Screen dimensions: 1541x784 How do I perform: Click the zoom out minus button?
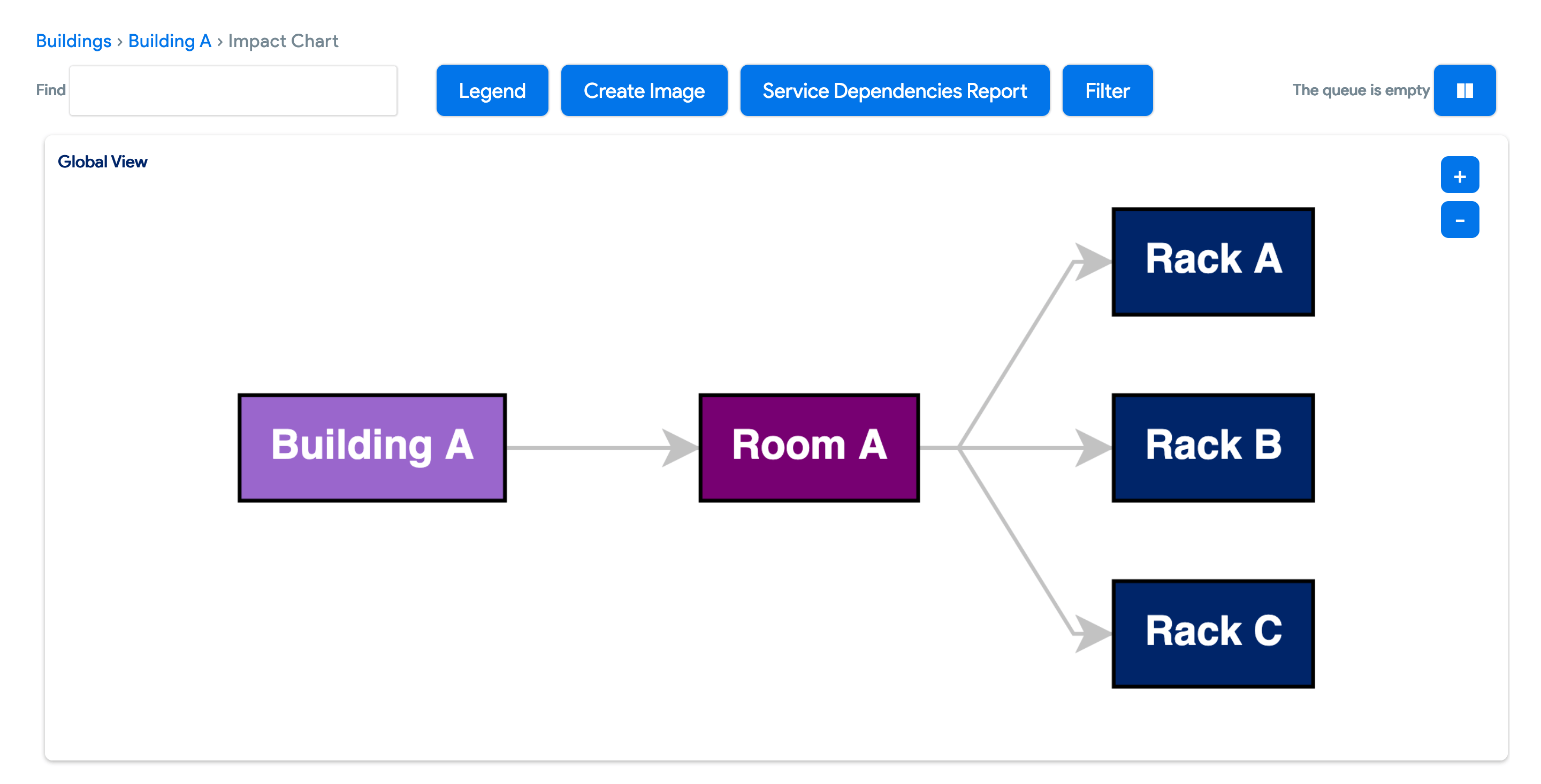tap(1459, 220)
